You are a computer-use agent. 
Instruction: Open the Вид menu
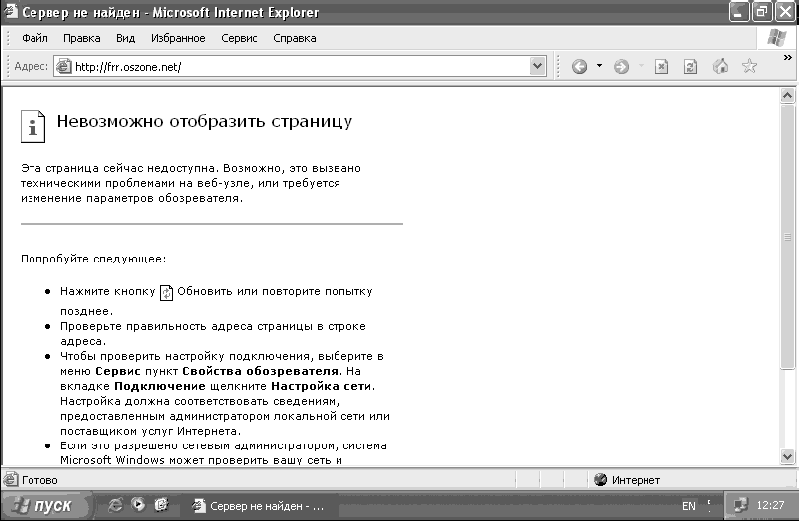coord(125,38)
